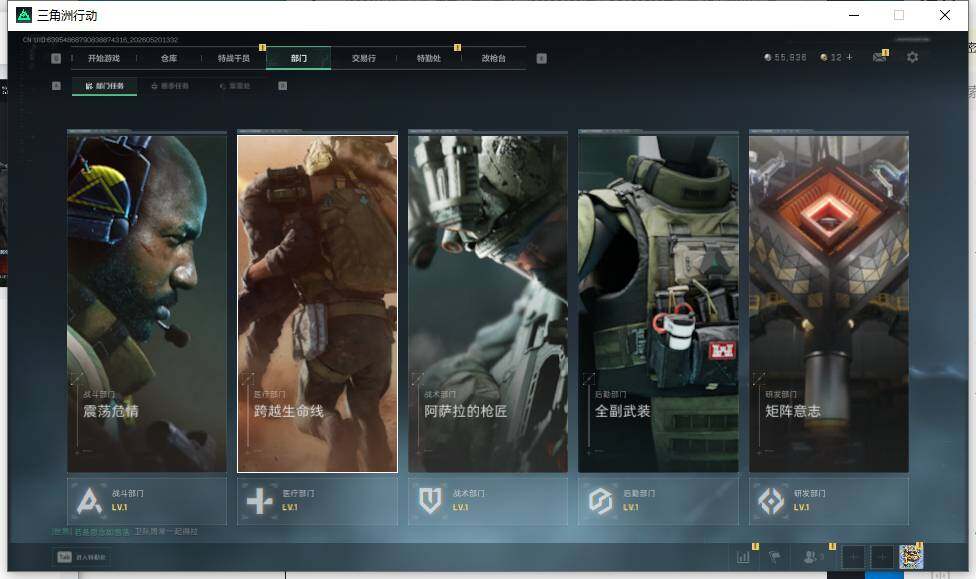Click the player avatar thumbnail
Viewport: 976px width, 579px height.
(911, 557)
